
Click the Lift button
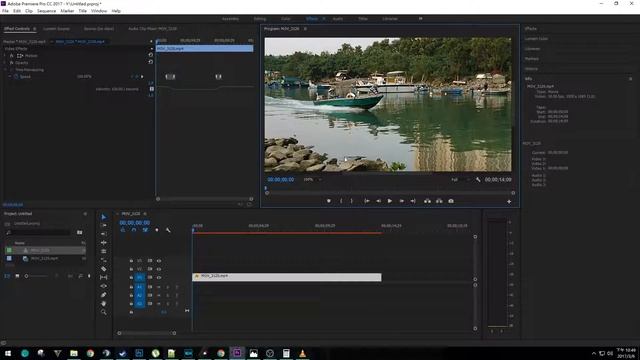click(x=427, y=201)
